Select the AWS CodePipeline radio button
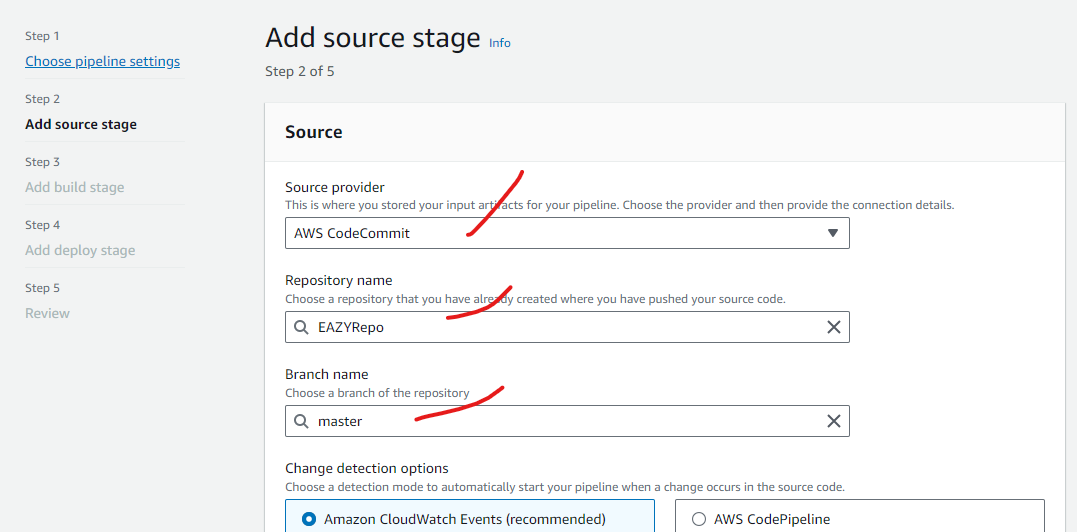 pyautogui.click(x=699, y=519)
